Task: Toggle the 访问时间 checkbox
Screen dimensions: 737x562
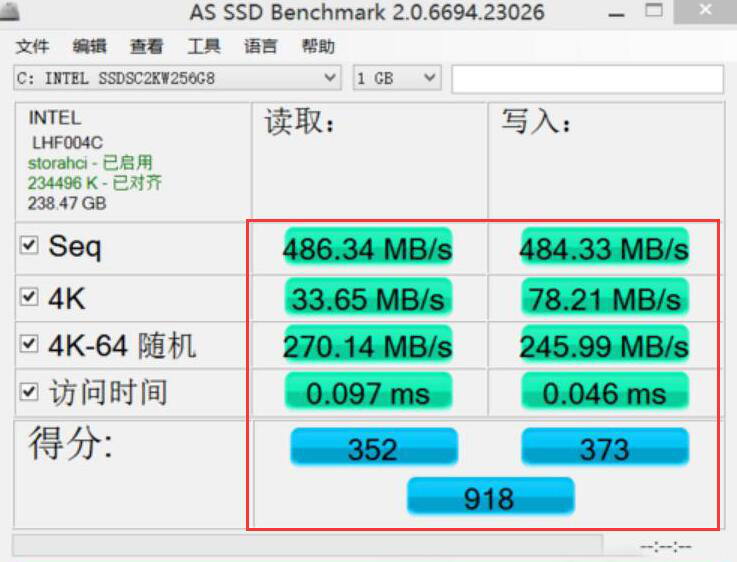Action: (29, 391)
